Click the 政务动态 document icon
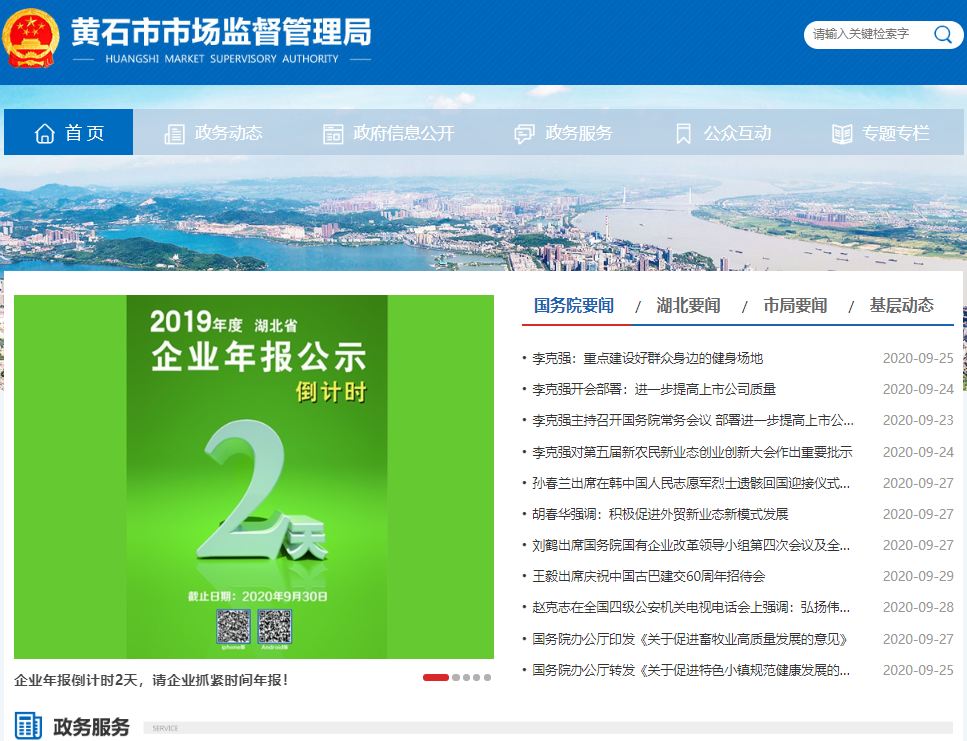This screenshot has height=741, width=967. 175,134
